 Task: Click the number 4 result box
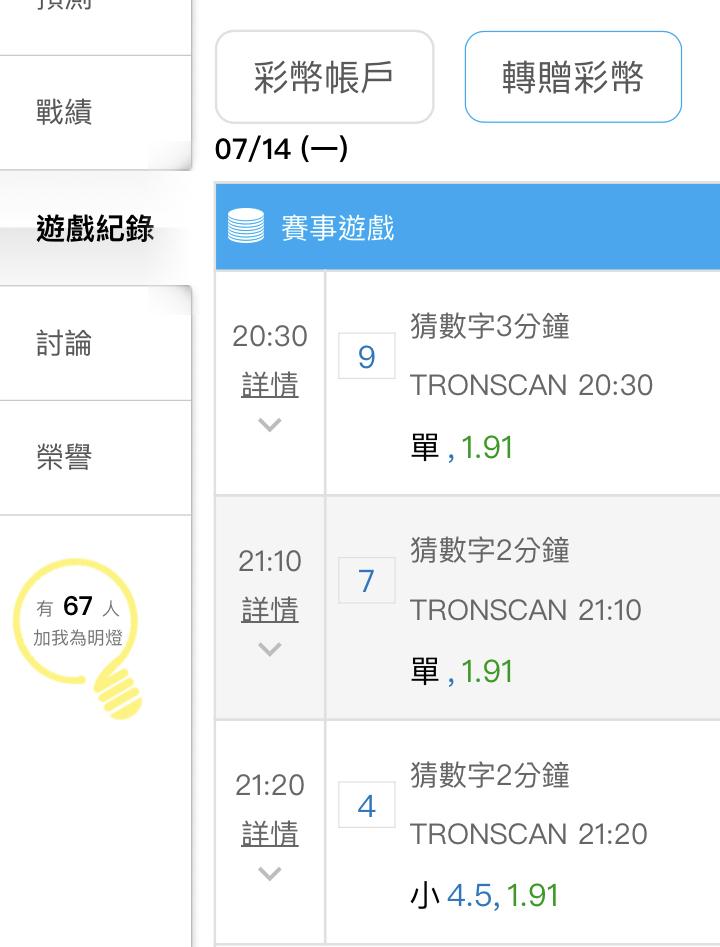click(x=367, y=805)
